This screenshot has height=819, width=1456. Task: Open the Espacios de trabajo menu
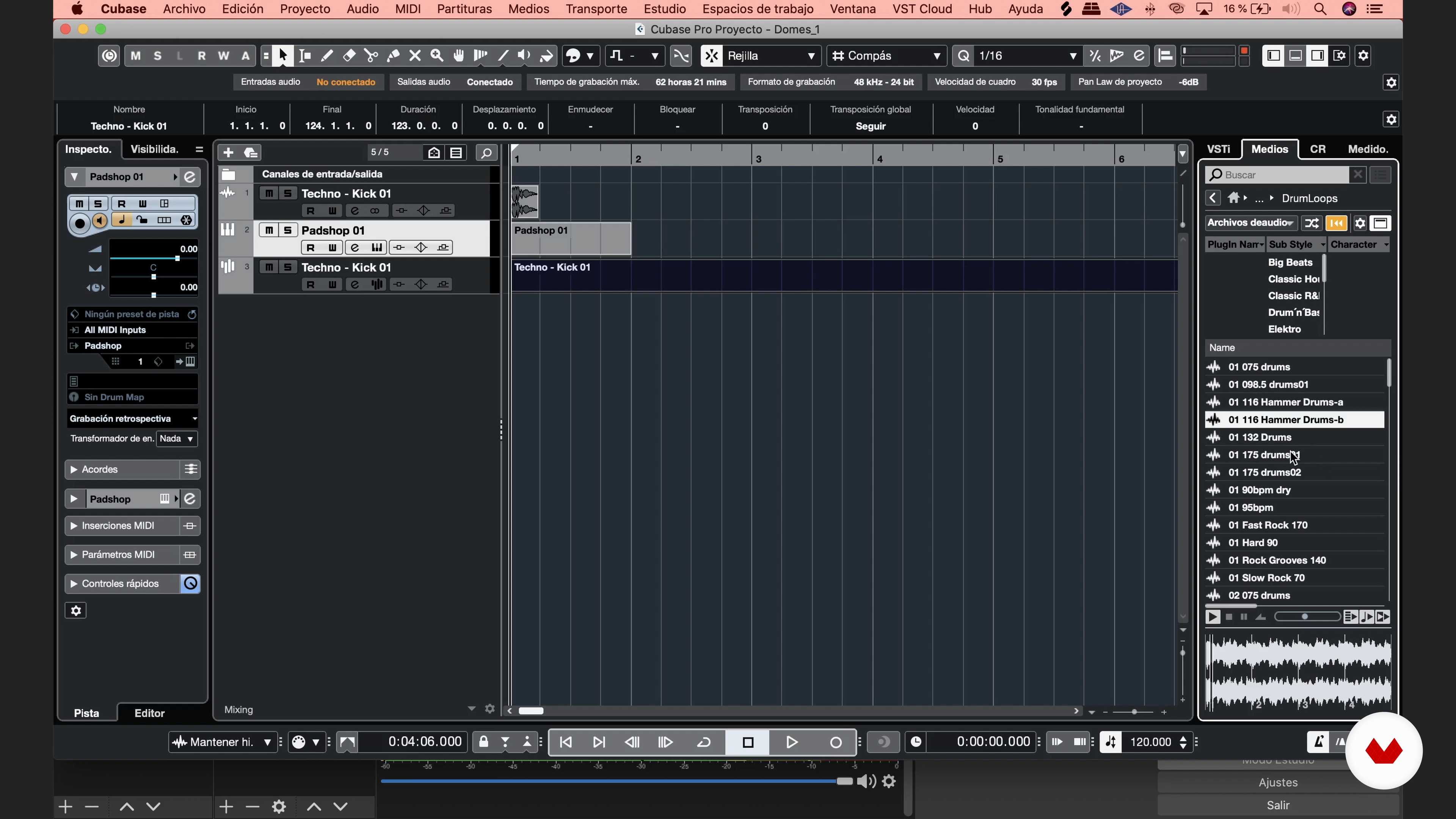(x=758, y=9)
